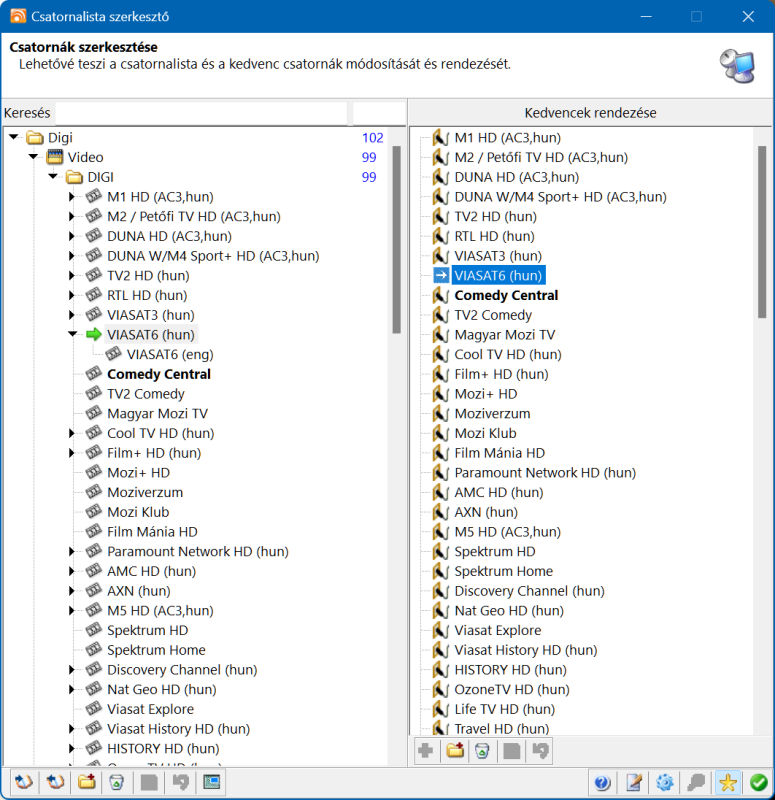This screenshot has height=800, width=775.
Task: Click the Video node clapperboard icon
Action: 55,157
